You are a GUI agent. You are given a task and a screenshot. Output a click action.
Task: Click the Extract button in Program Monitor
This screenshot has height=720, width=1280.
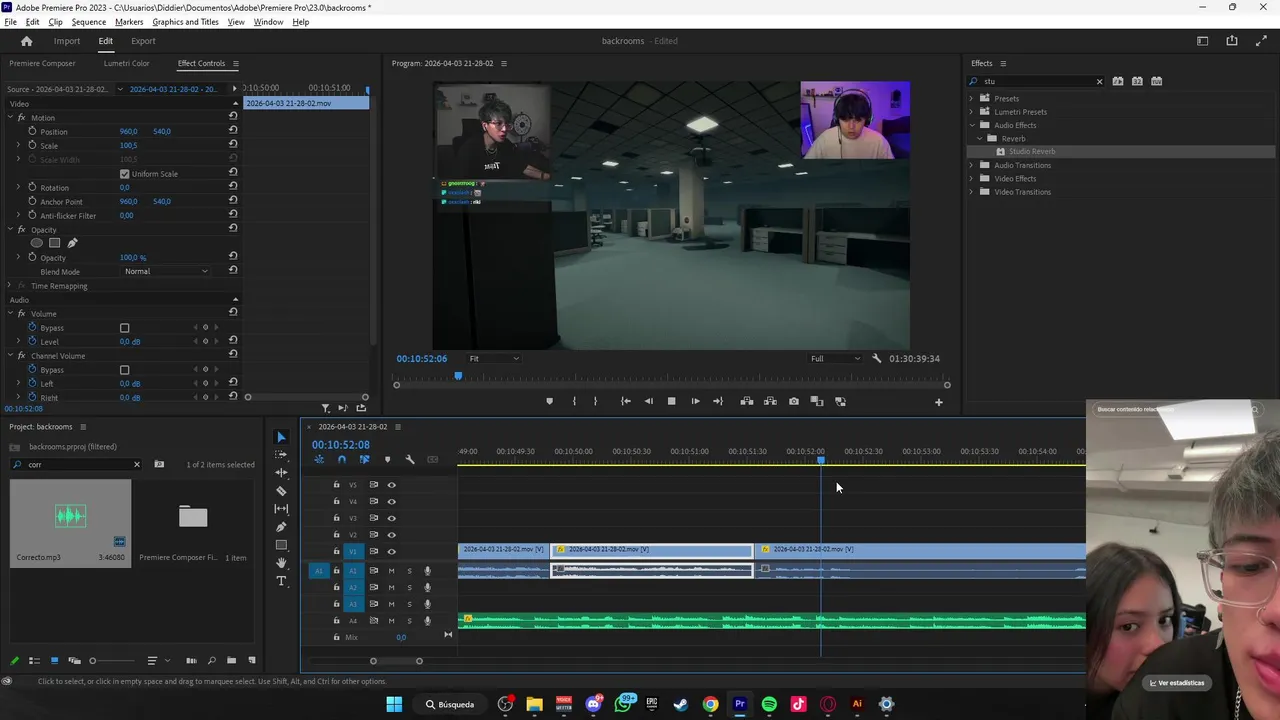click(x=770, y=401)
